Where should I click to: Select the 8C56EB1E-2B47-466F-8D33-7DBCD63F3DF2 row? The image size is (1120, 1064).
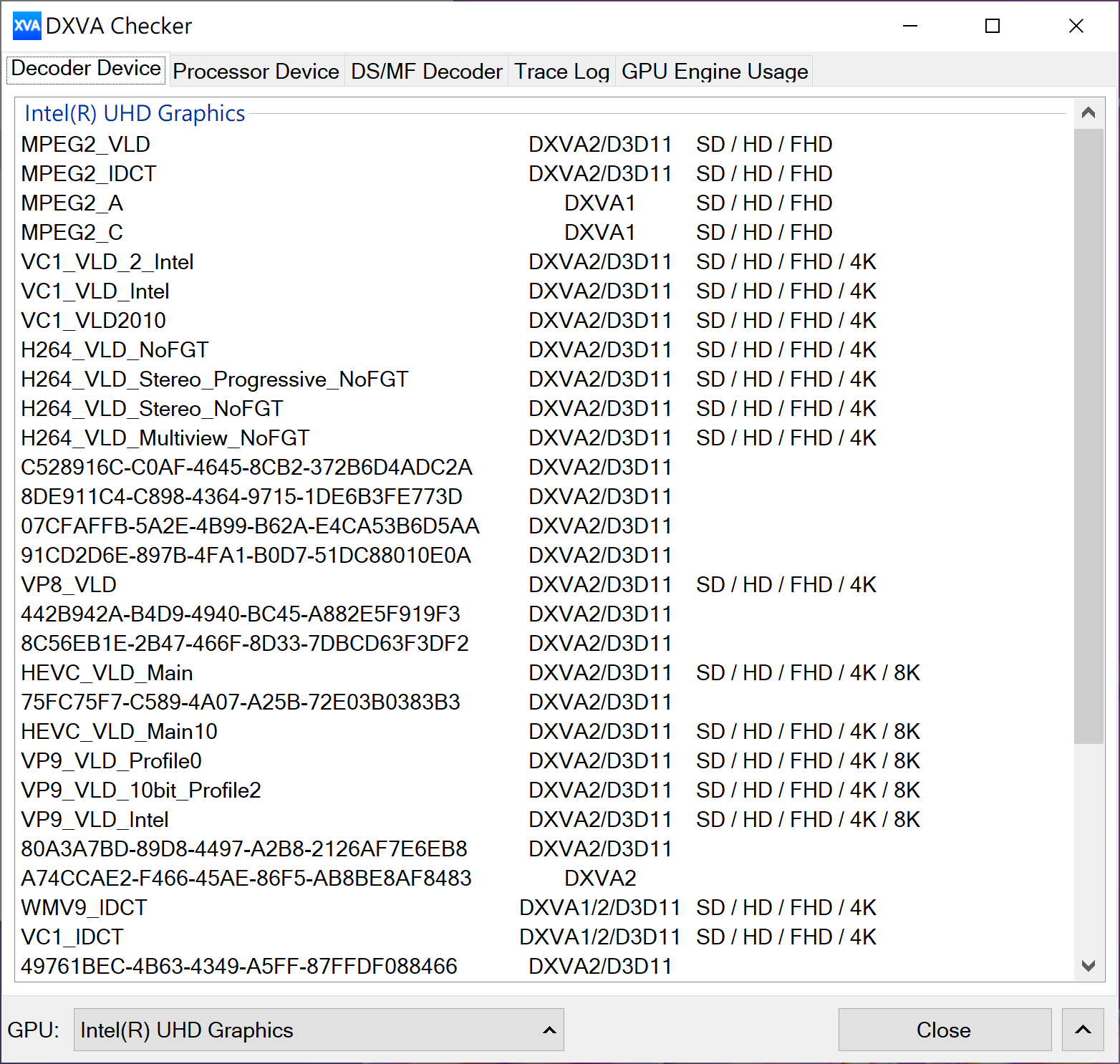pyautogui.click(x=544, y=643)
